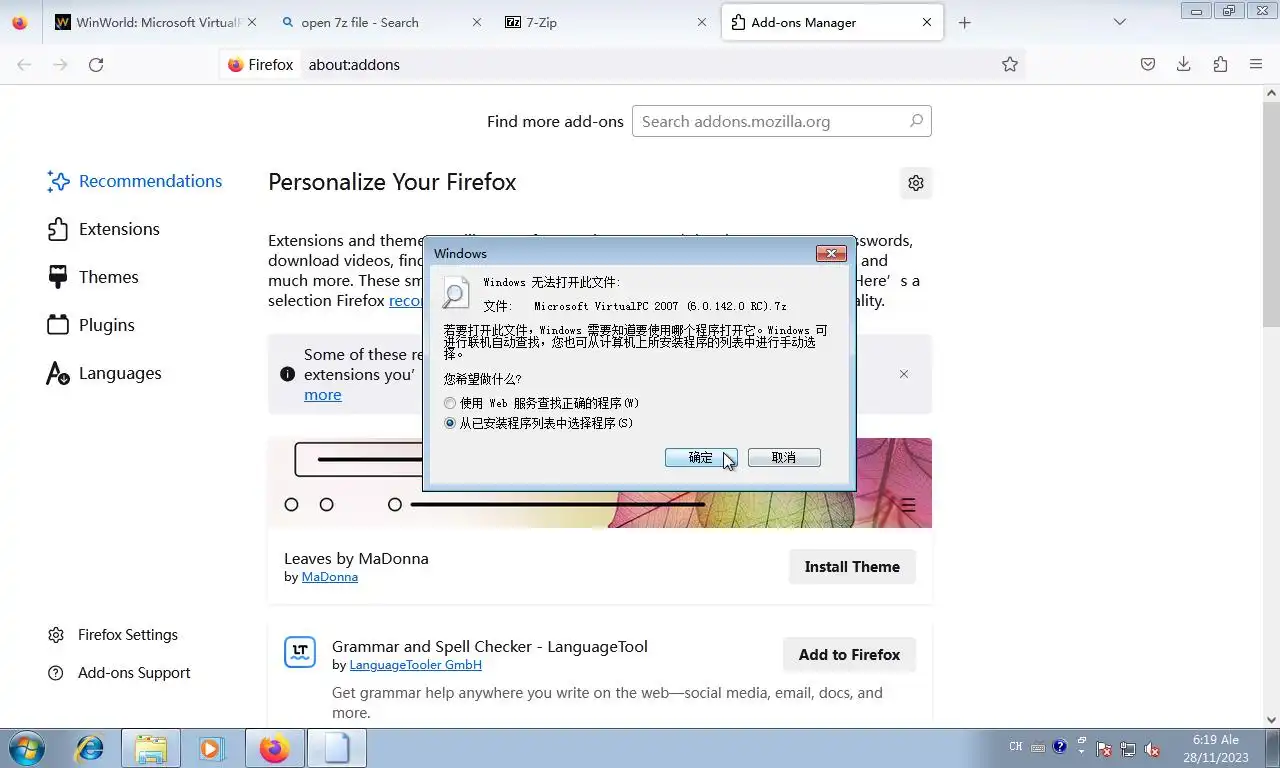Screen dimensions: 1280x768
Task: Open the Themes category
Action: [93, 277]
